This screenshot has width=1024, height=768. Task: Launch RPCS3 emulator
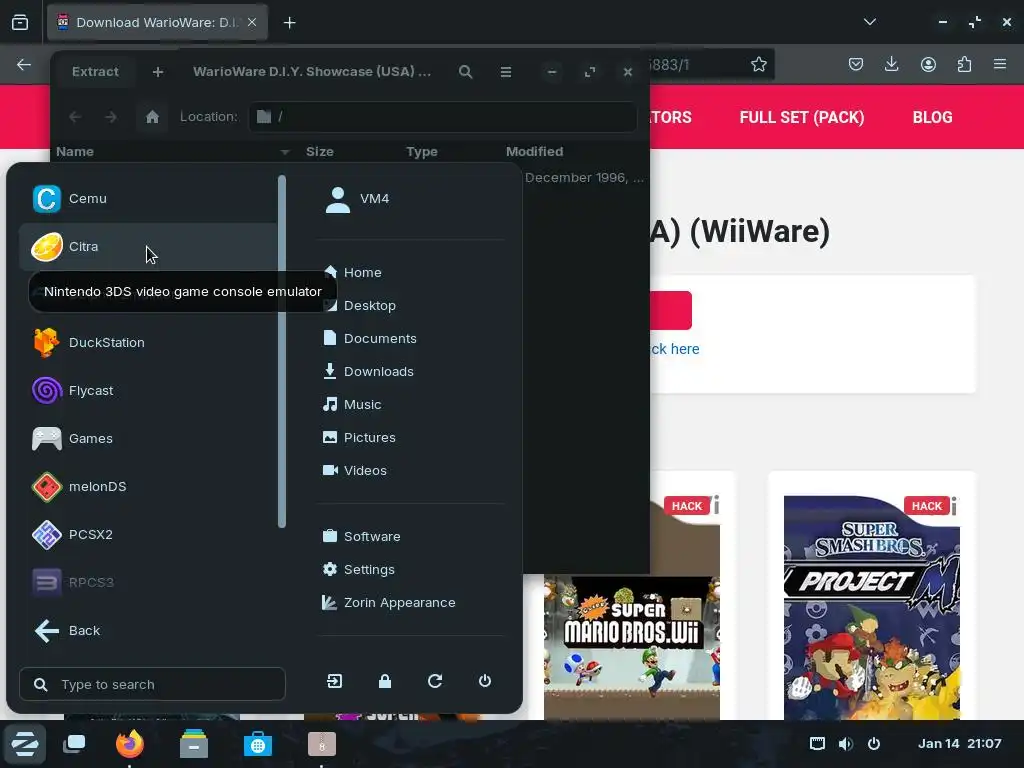(x=148, y=582)
